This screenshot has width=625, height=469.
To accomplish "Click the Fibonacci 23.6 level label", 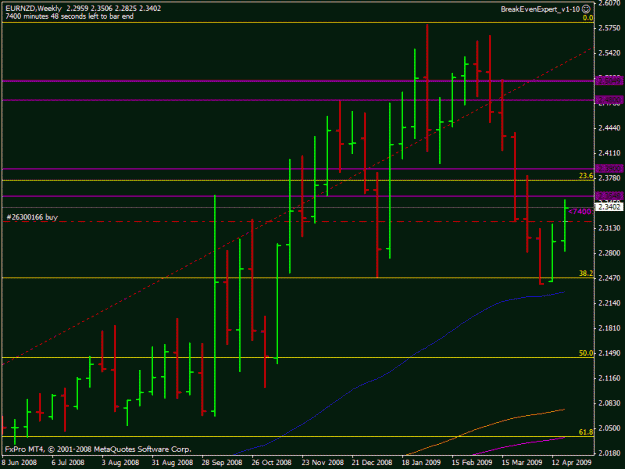I will pyautogui.click(x=586, y=176).
